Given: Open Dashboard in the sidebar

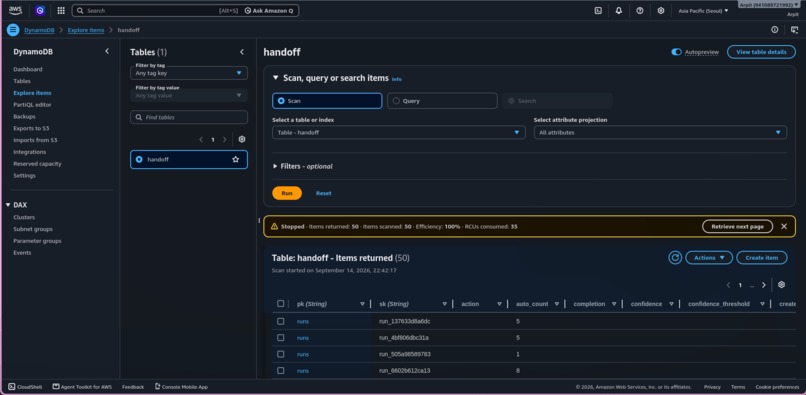Looking at the screenshot, I should (x=28, y=69).
